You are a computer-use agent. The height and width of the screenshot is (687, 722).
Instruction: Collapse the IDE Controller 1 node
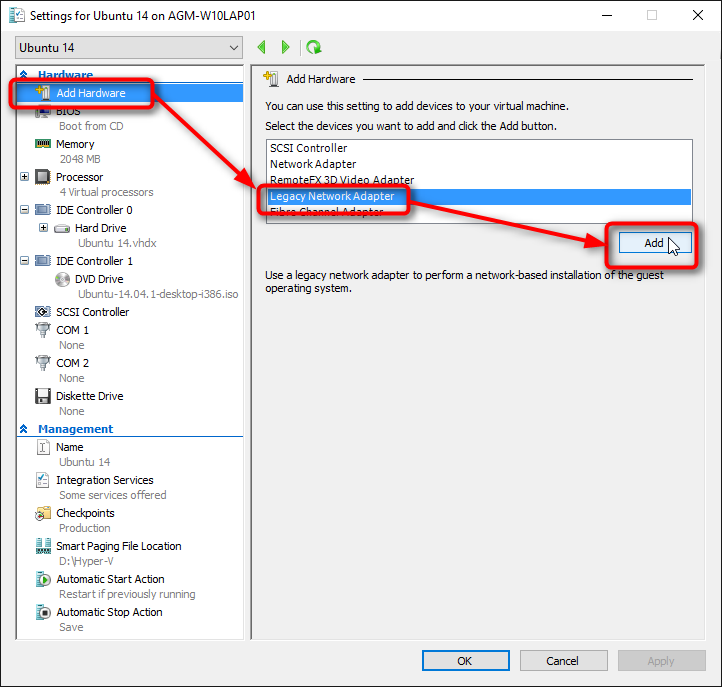pos(24,261)
